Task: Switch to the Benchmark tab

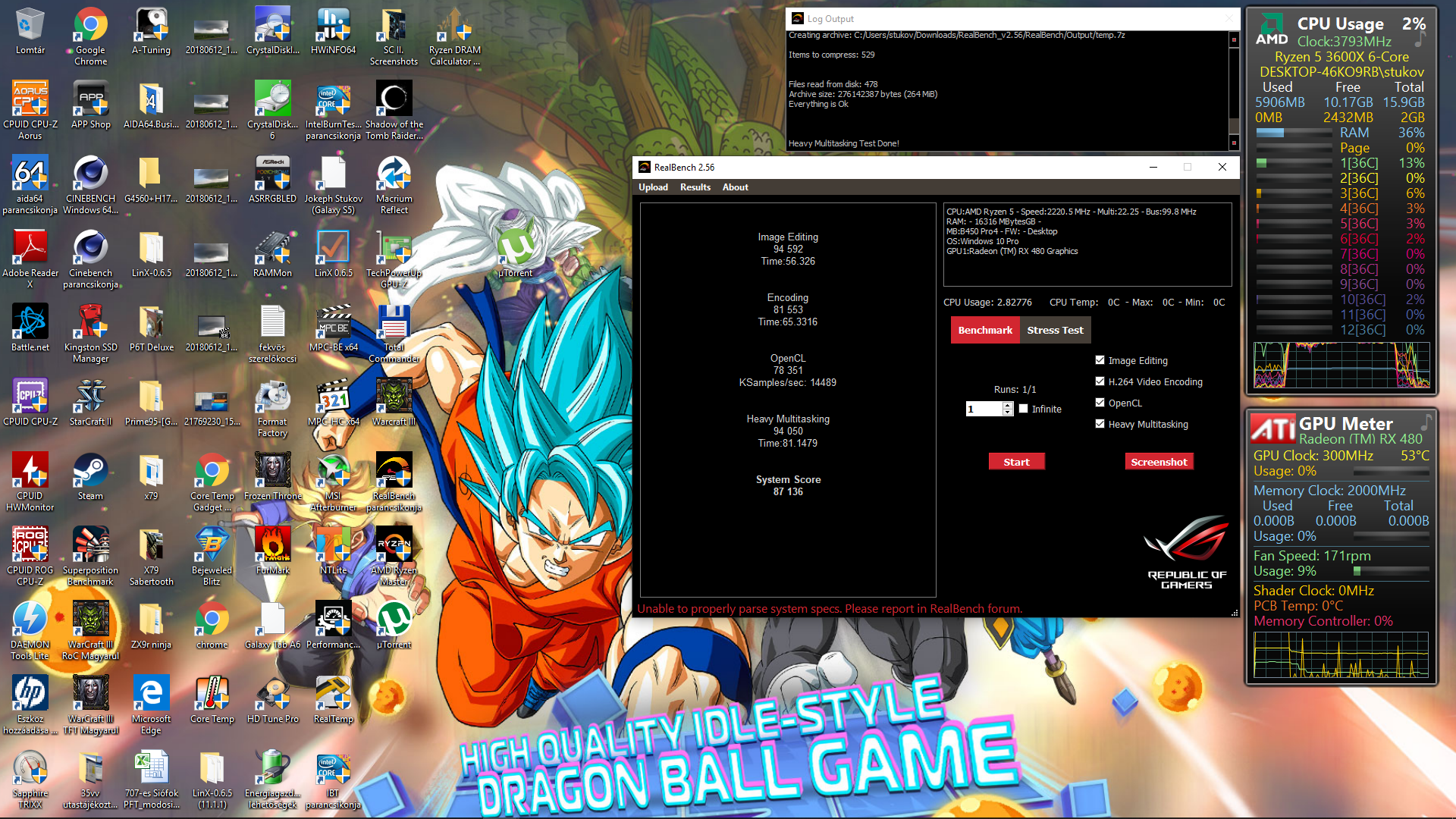Action: point(985,330)
